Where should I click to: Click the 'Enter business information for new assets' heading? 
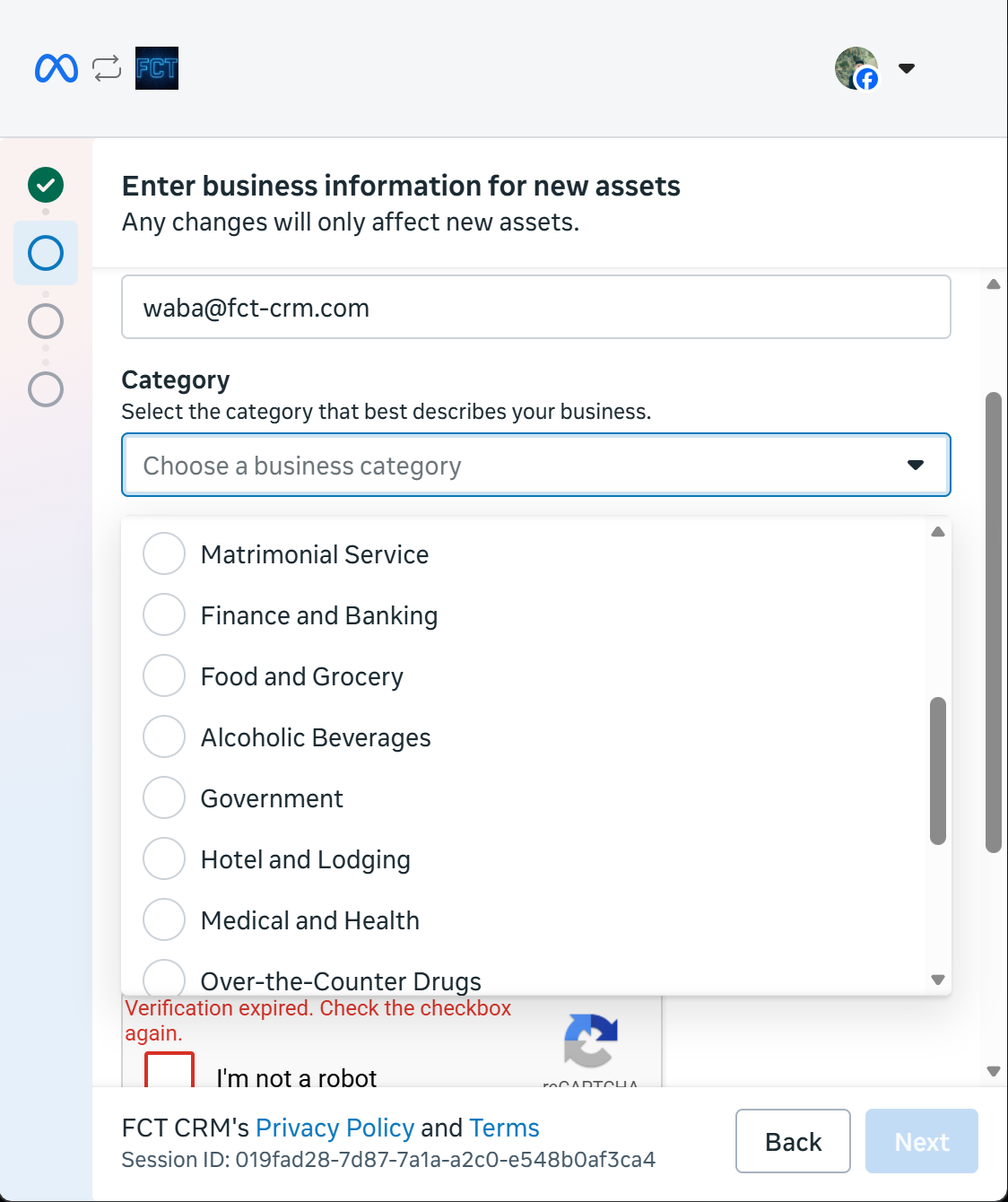coord(401,186)
